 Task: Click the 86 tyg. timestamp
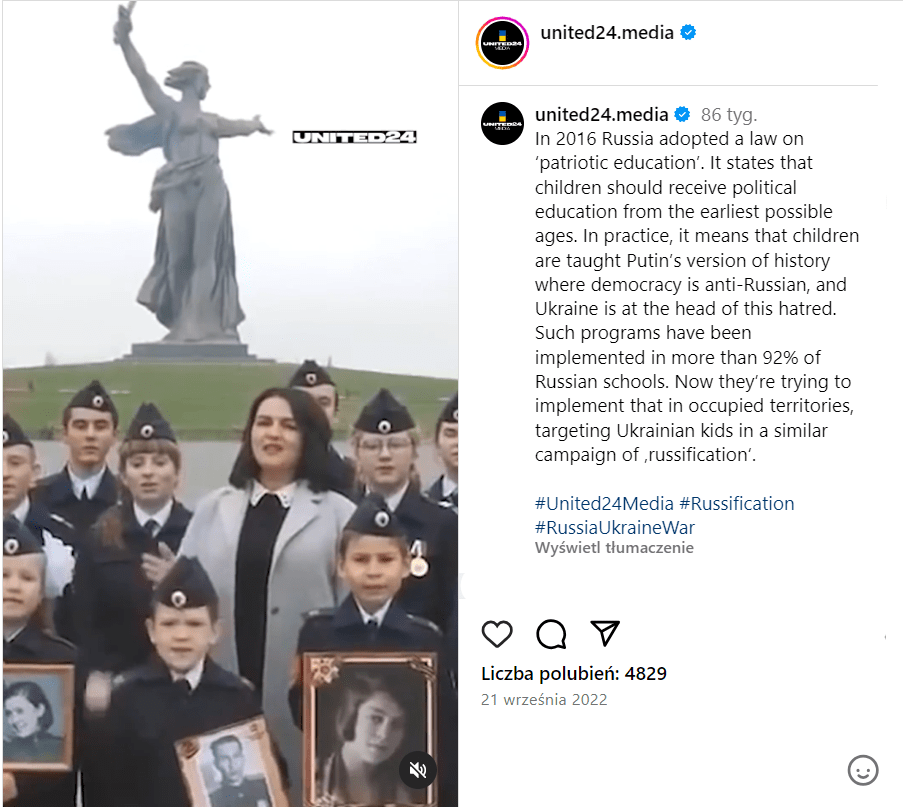pyautogui.click(x=729, y=115)
